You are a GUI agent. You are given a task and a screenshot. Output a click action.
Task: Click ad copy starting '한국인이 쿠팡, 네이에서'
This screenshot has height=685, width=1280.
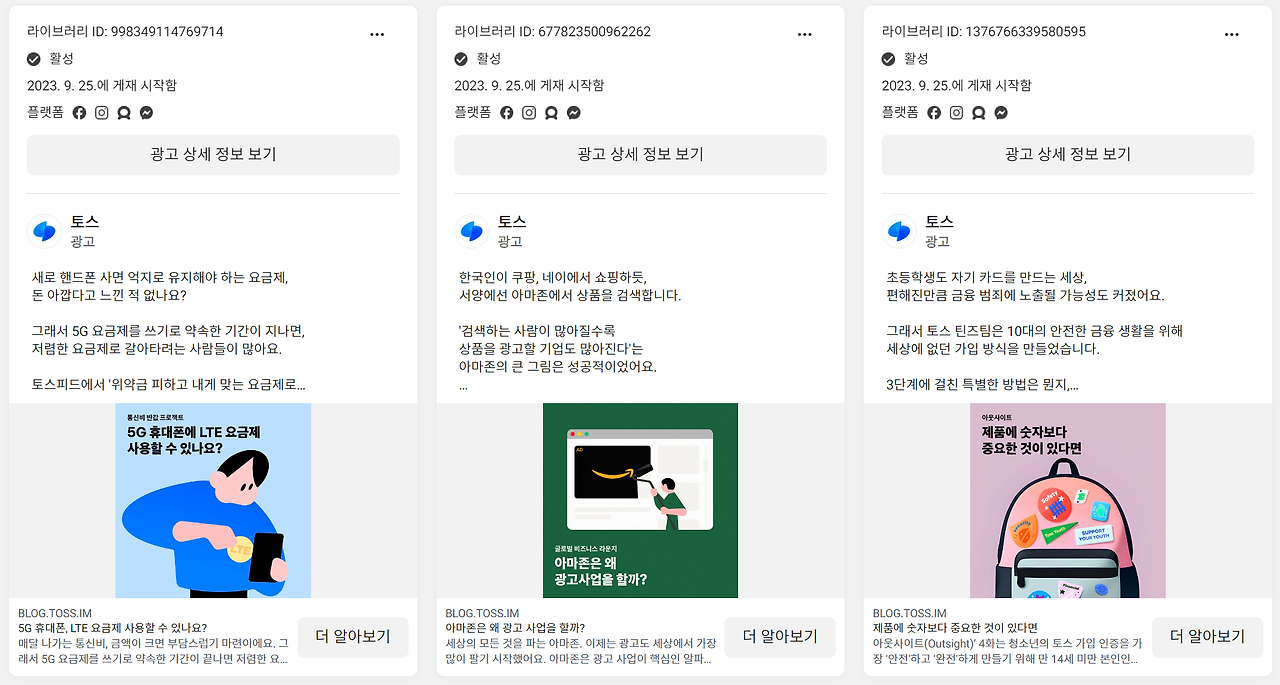click(570, 331)
